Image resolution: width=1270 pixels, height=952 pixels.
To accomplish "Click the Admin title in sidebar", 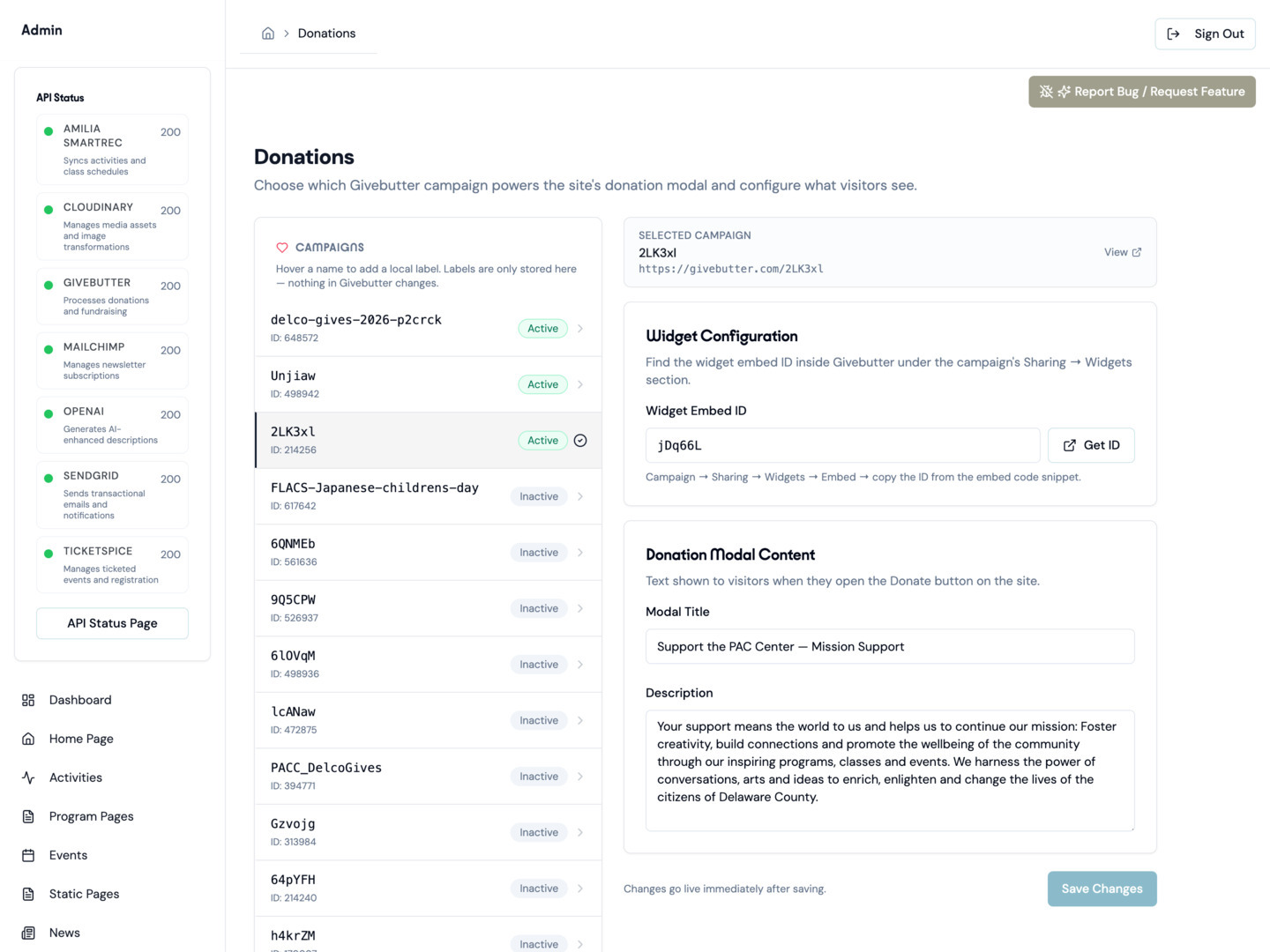I will [x=41, y=30].
